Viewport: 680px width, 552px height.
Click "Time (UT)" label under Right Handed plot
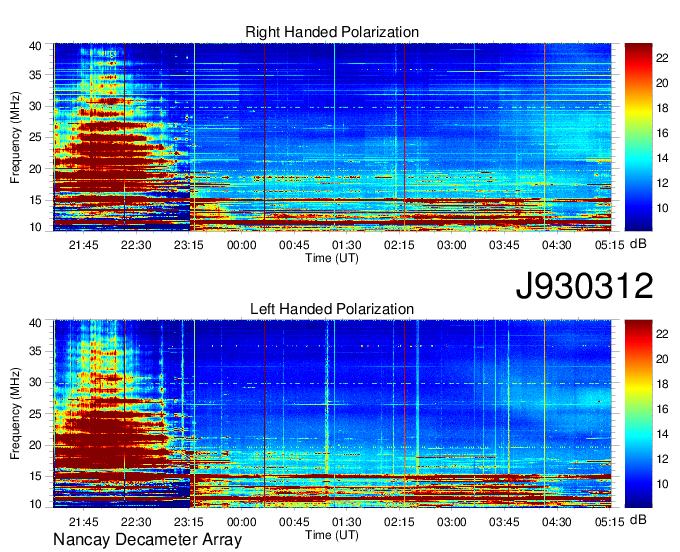pos(332,258)
